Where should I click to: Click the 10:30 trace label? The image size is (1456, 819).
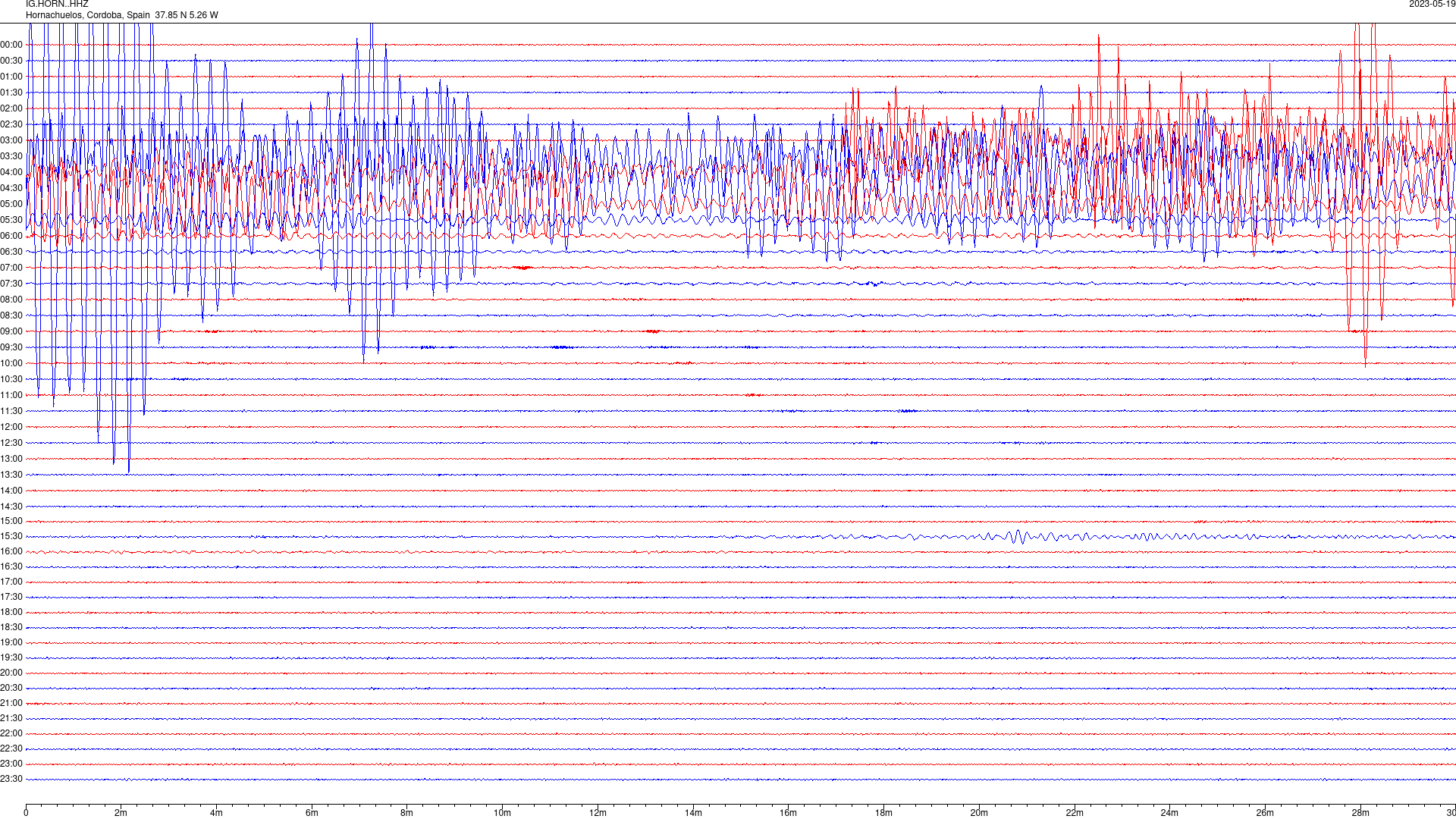11,379
